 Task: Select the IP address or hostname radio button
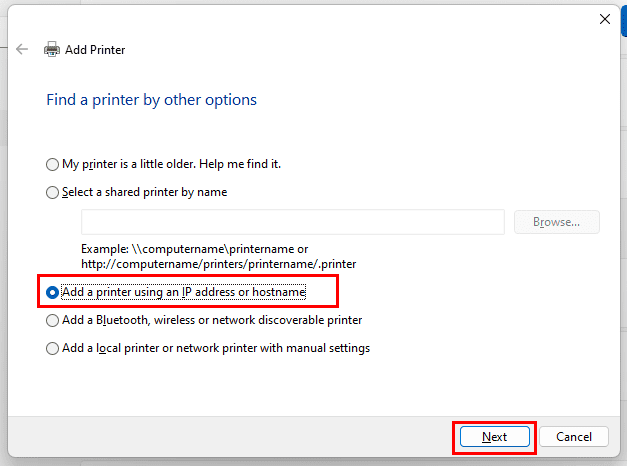coord(52,292)
